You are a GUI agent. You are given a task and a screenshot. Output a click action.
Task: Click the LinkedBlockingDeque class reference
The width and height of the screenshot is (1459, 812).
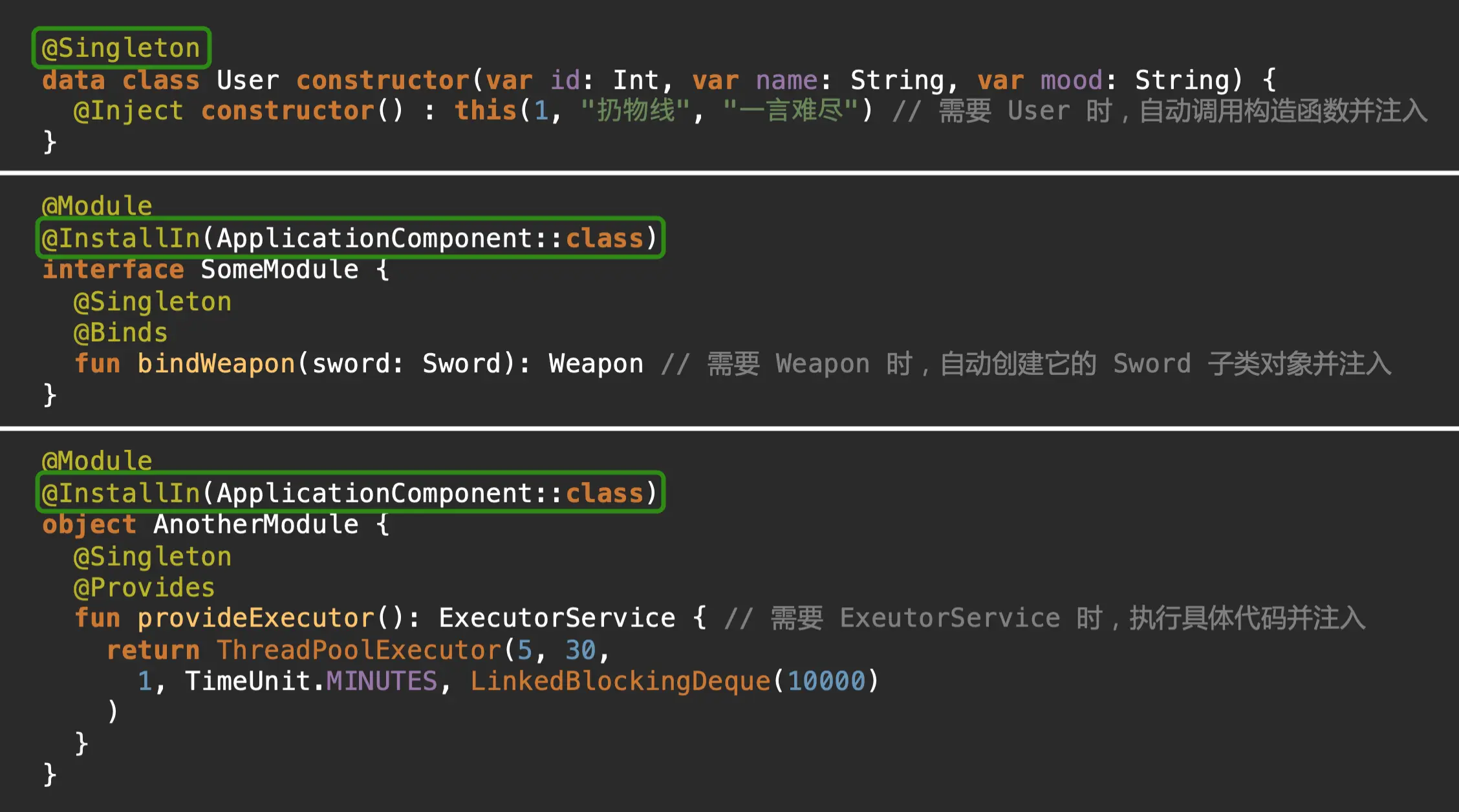(x=620, y=681)
